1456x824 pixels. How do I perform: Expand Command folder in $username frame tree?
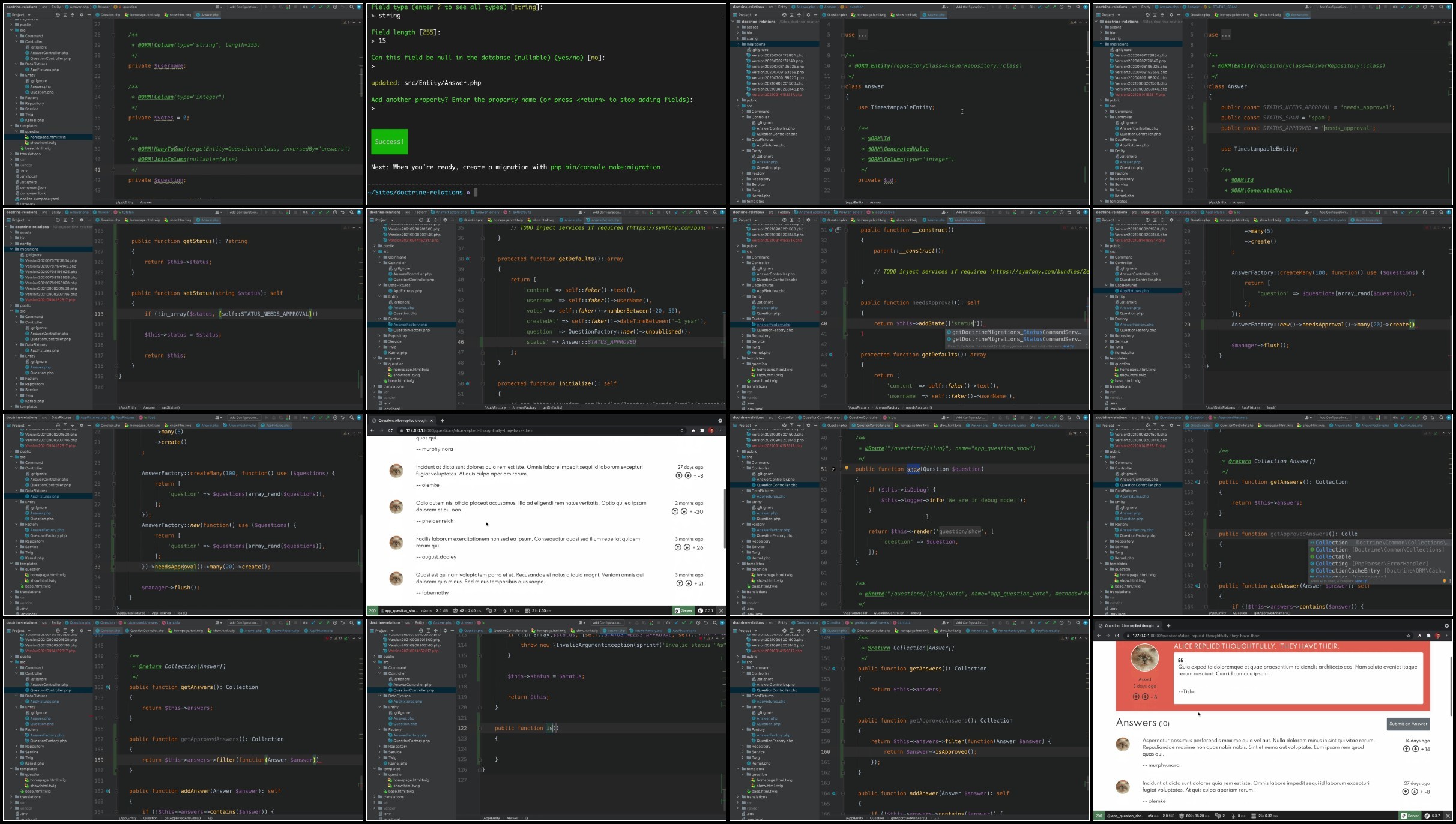click(x=17, y=36)
